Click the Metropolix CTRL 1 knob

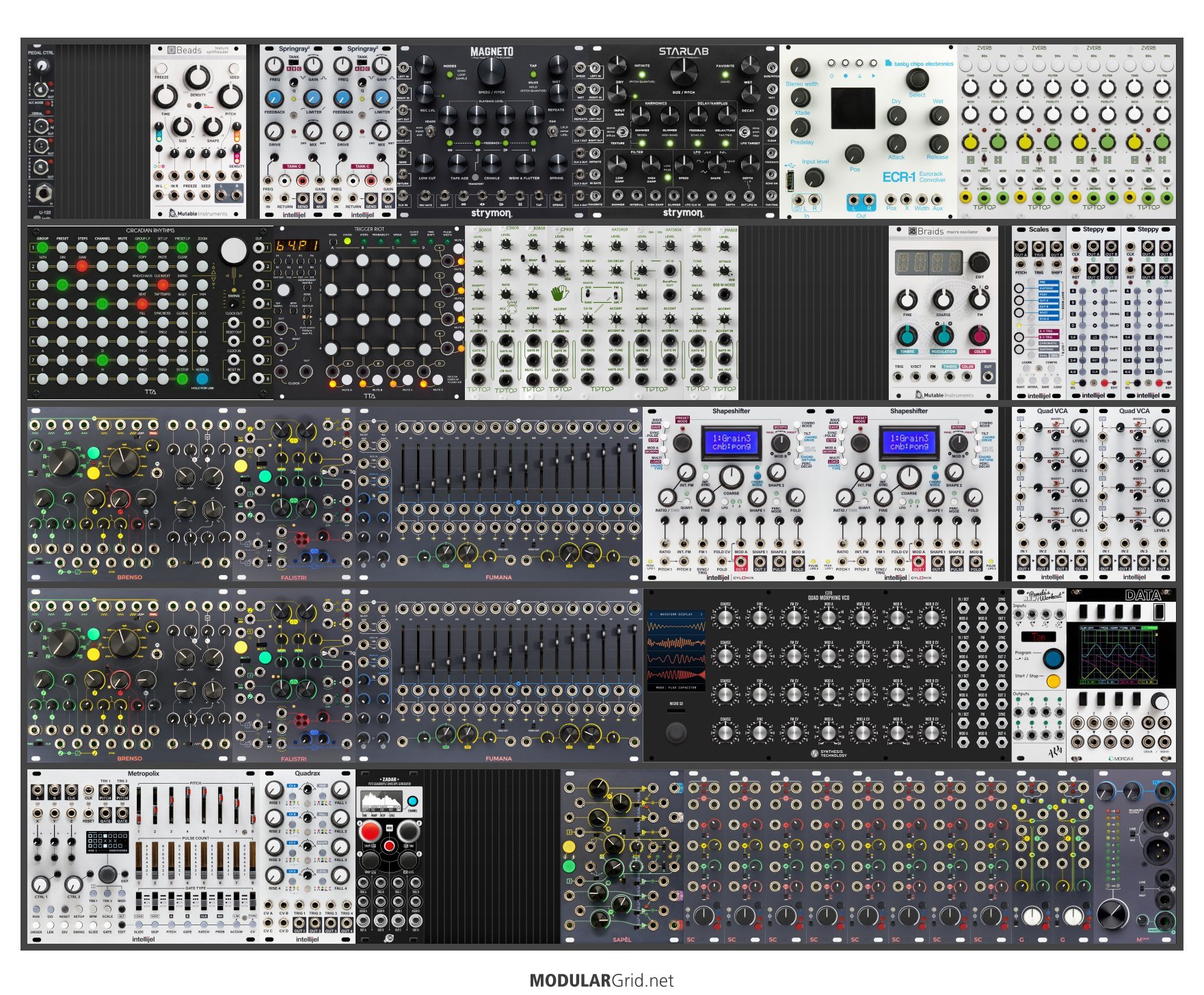tap(40, 884)
